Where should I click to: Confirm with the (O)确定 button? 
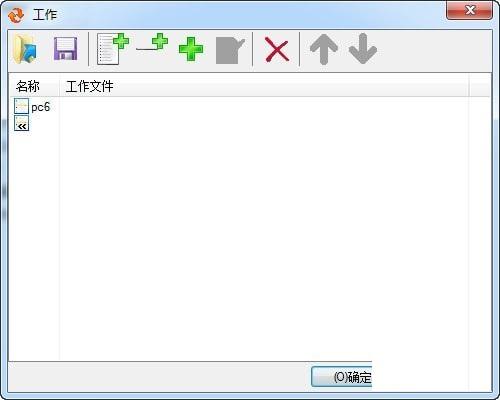[341, 377]
